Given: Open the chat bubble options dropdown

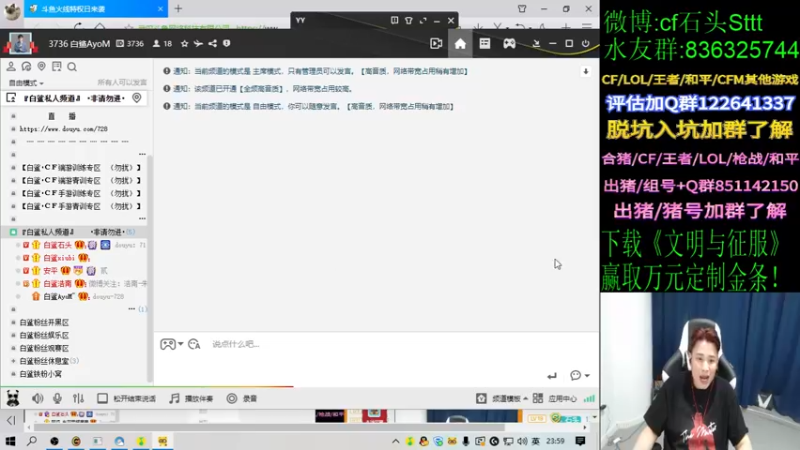Looking at the screenshot, I should [580, 376].
